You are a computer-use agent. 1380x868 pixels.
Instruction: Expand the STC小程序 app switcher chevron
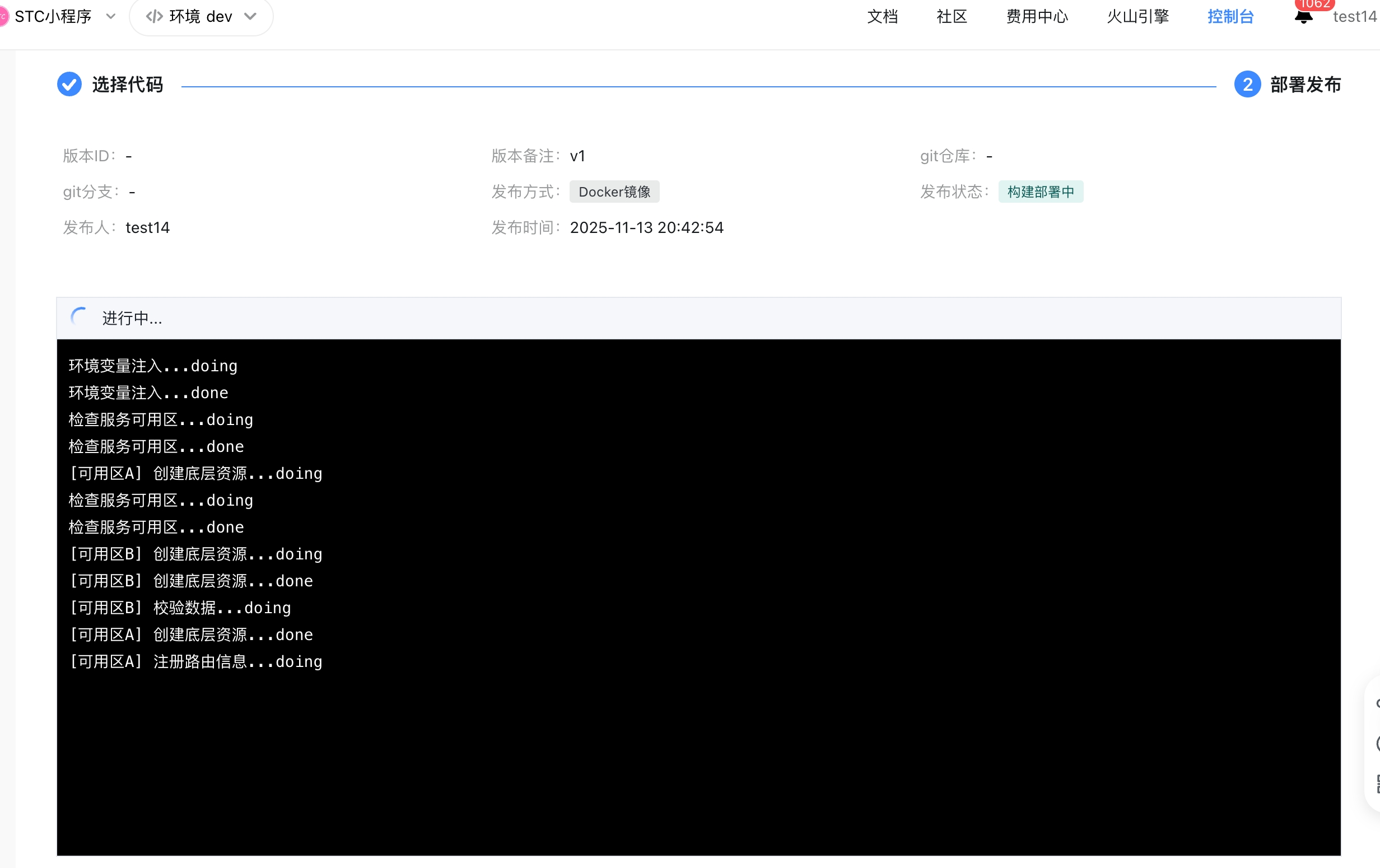[110, 17]
